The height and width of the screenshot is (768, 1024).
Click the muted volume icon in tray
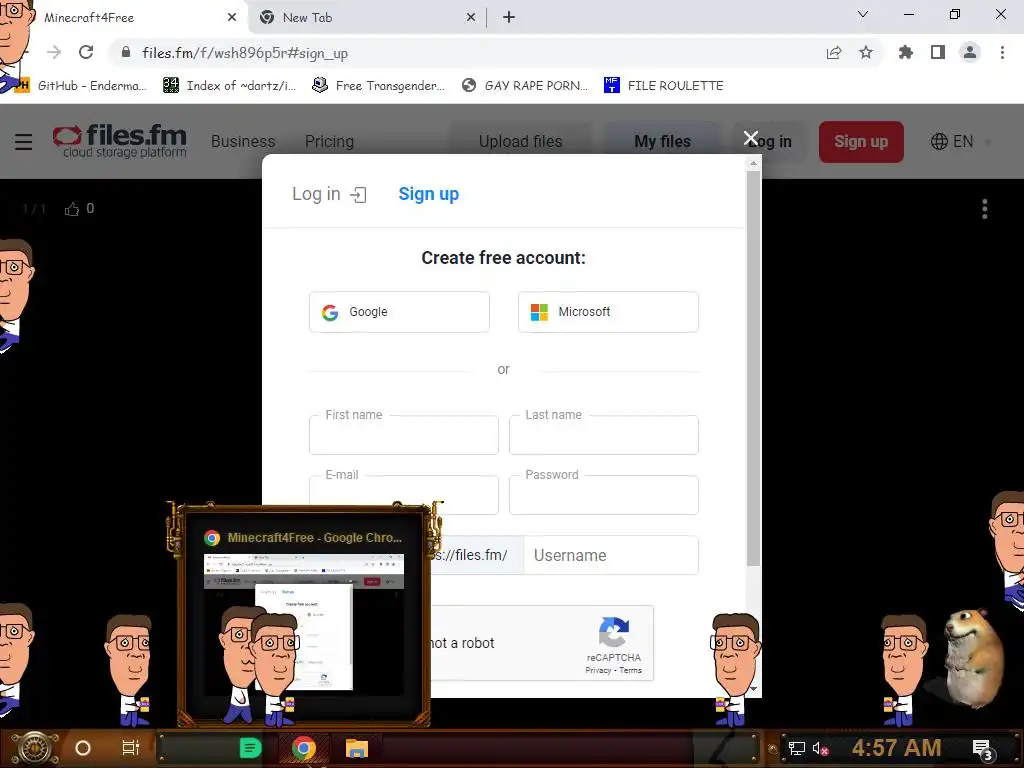pyautogui.click(x=820, y=748)
